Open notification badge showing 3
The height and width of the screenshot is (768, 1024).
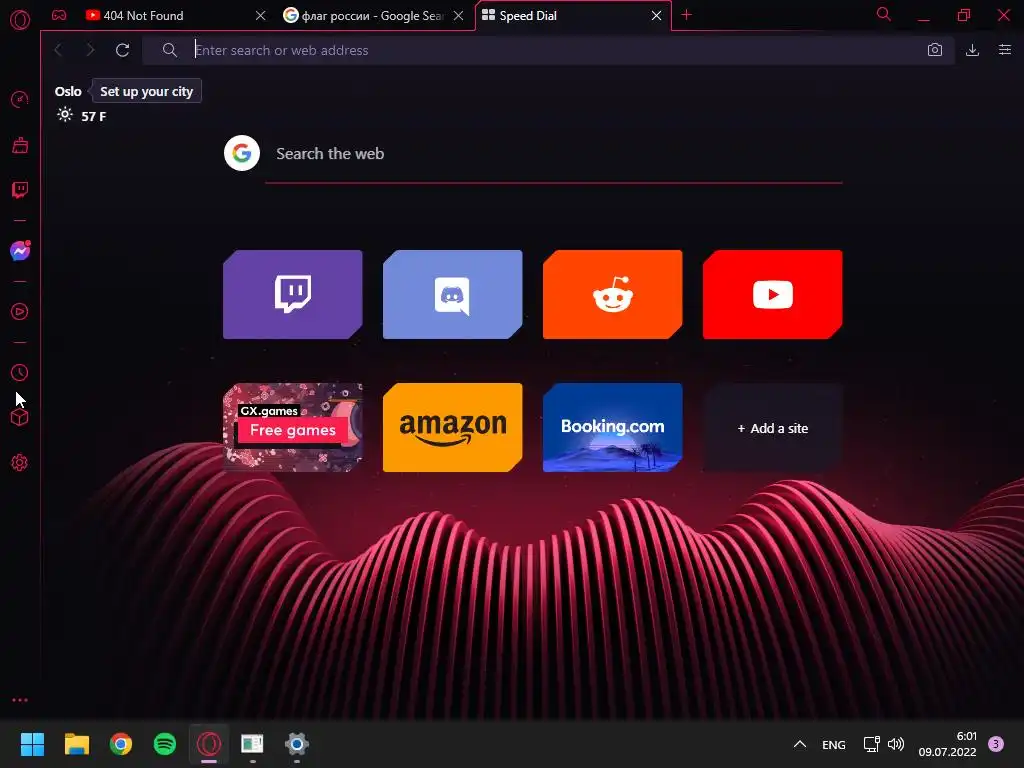996,744
